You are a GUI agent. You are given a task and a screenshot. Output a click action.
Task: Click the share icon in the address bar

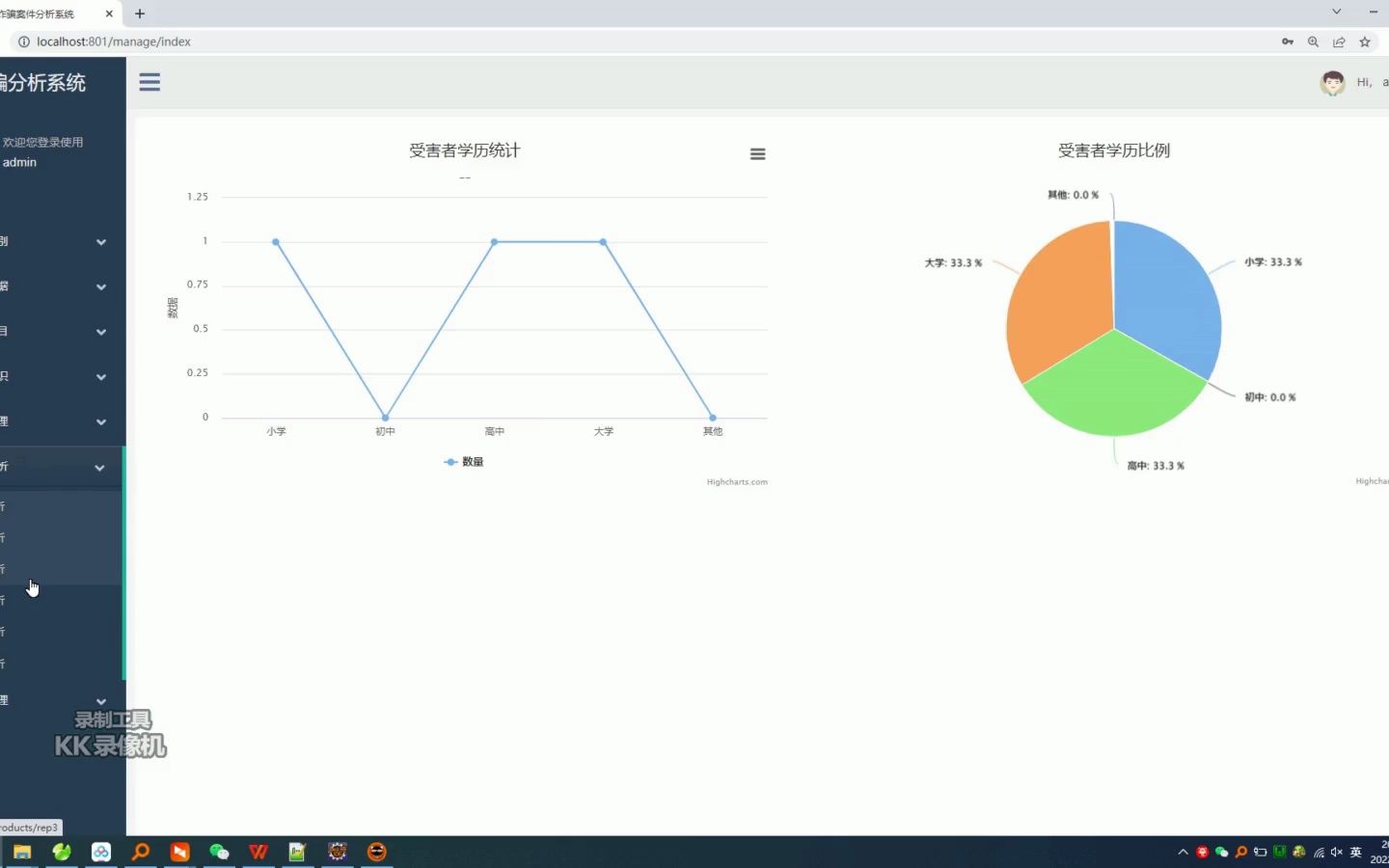coord(1339,41)
